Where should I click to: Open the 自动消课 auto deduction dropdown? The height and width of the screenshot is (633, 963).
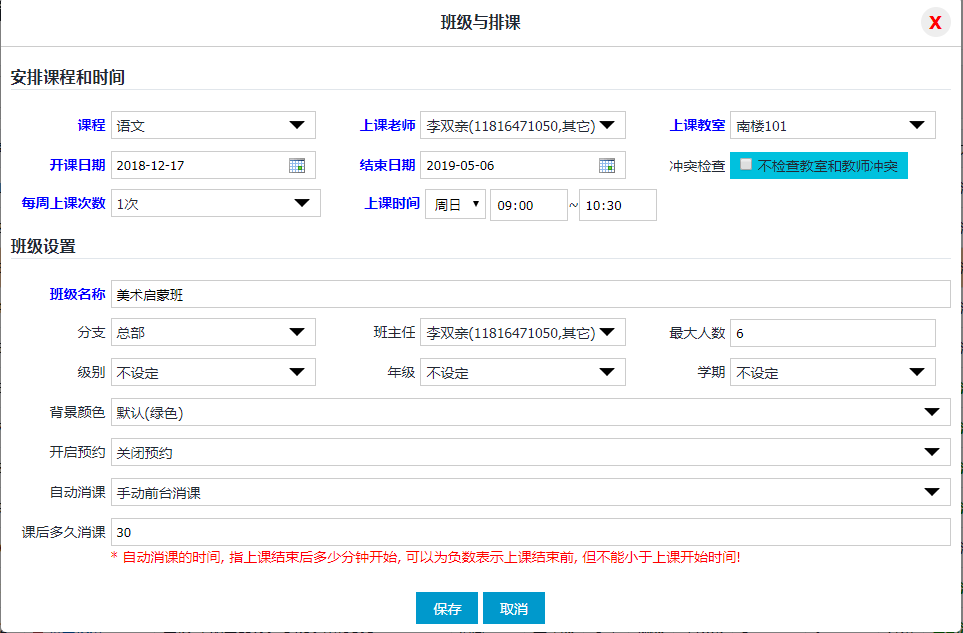click(x=530, y=492)
